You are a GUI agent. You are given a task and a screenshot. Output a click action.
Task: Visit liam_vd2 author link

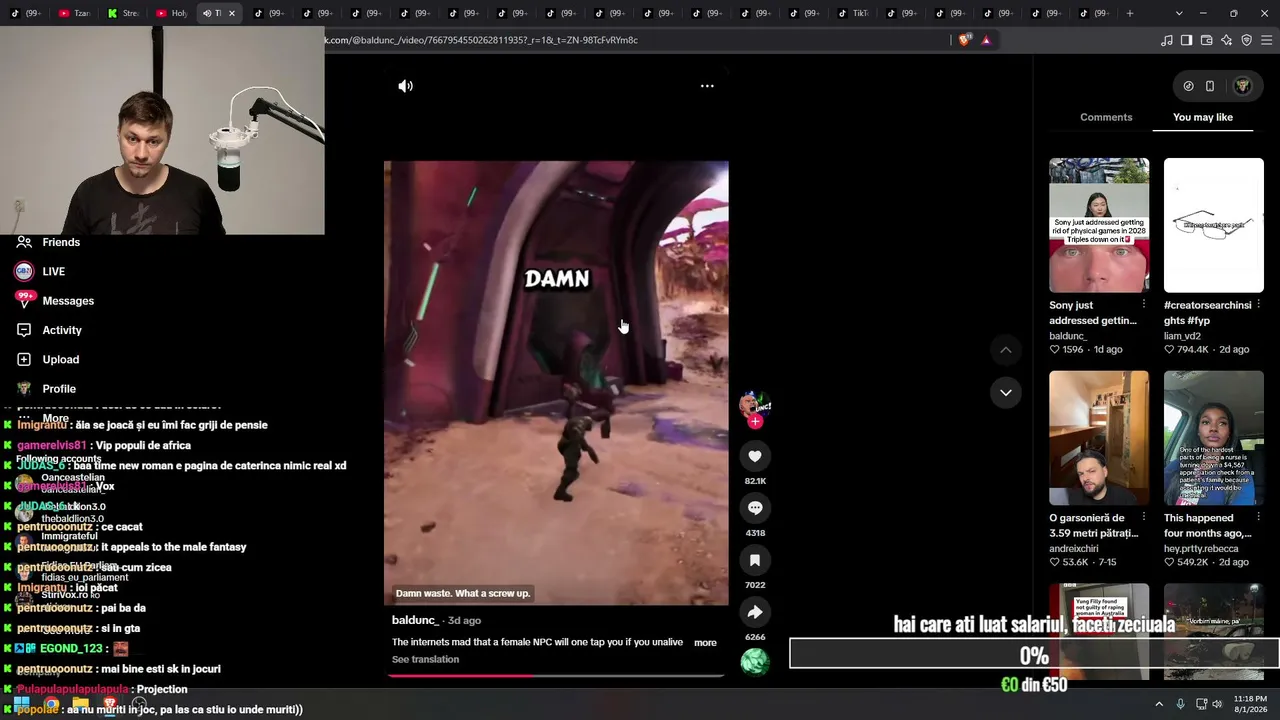coord(1182,336)
